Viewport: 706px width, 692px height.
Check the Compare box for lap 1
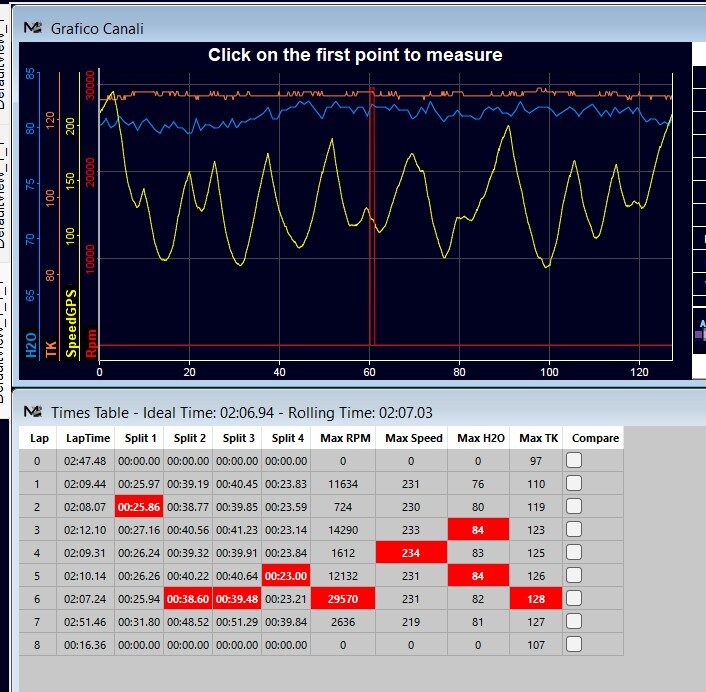coord(574,484)
